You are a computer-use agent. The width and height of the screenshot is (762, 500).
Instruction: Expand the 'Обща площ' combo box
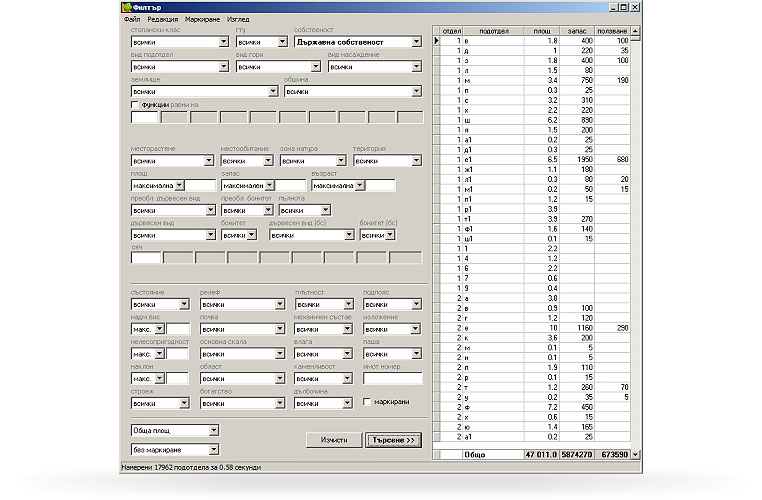coord(213,430)
